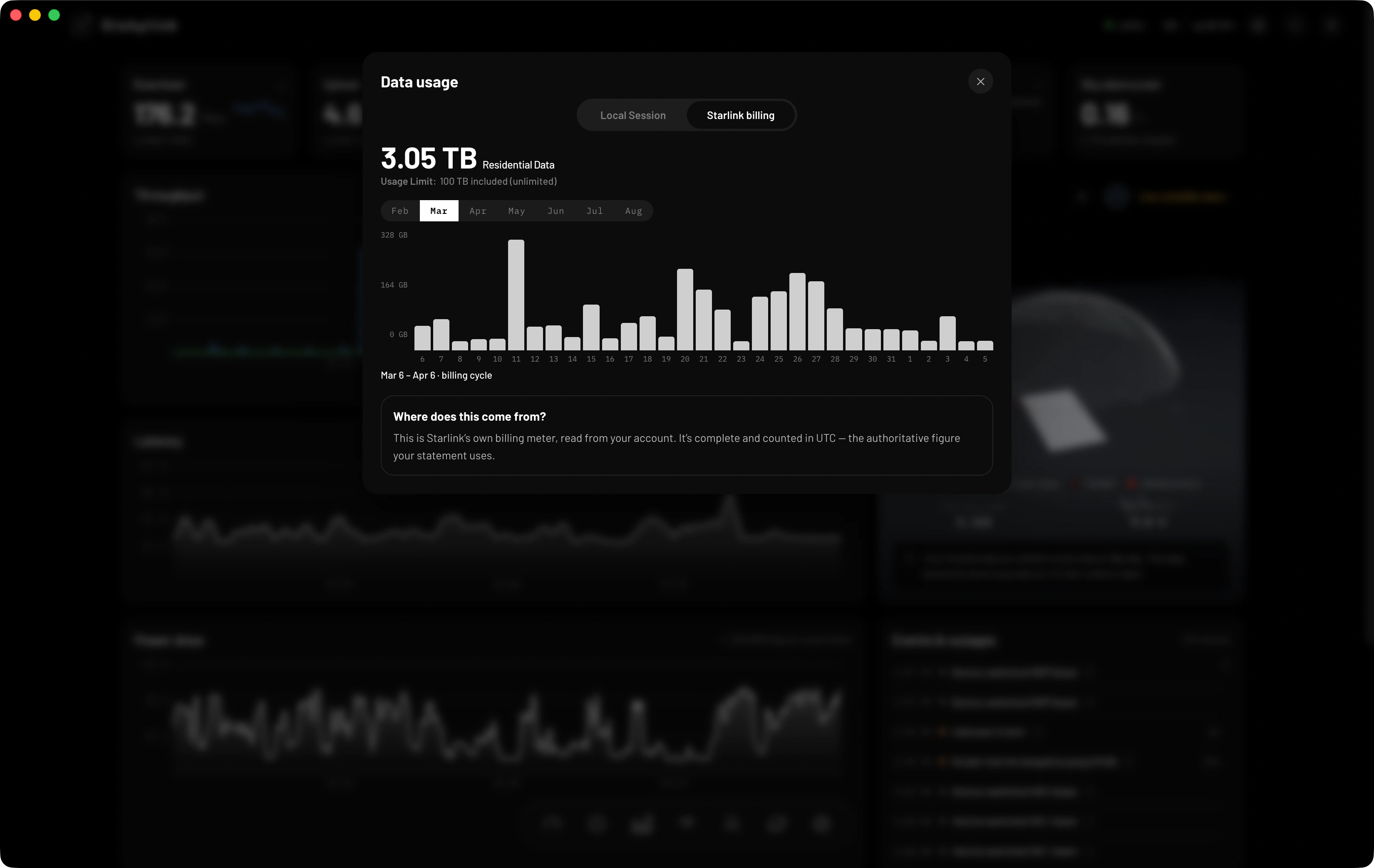Click 'Mar 6 – Apr 6 · billing cycle' caption
Screen dimensions: 1374x868
click(x=436, y=375)
